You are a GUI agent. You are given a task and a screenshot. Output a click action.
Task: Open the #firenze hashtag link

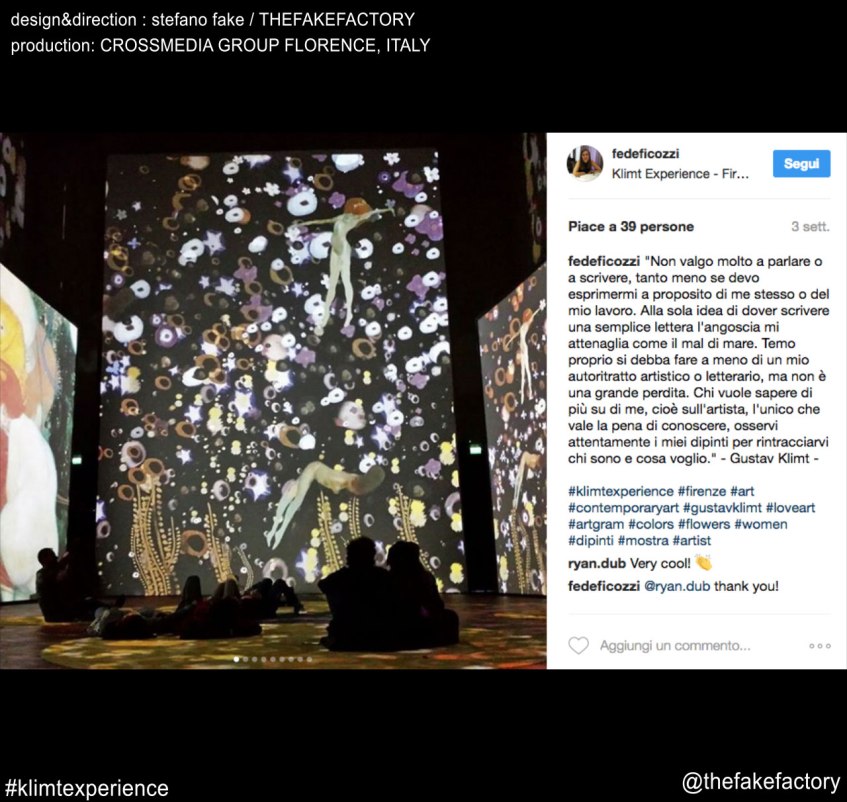[x=702, y=491]
